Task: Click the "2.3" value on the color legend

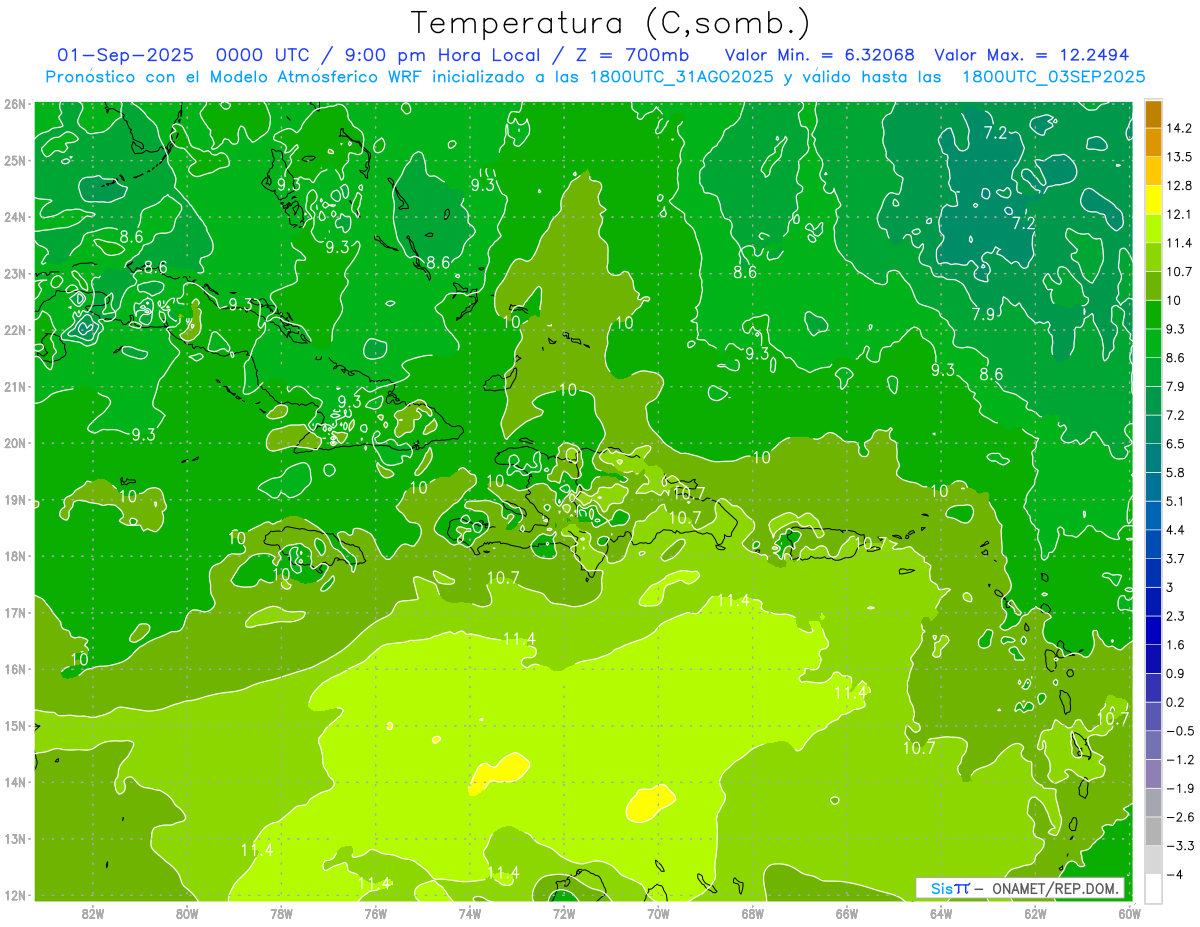Action: pos(1176,616)
